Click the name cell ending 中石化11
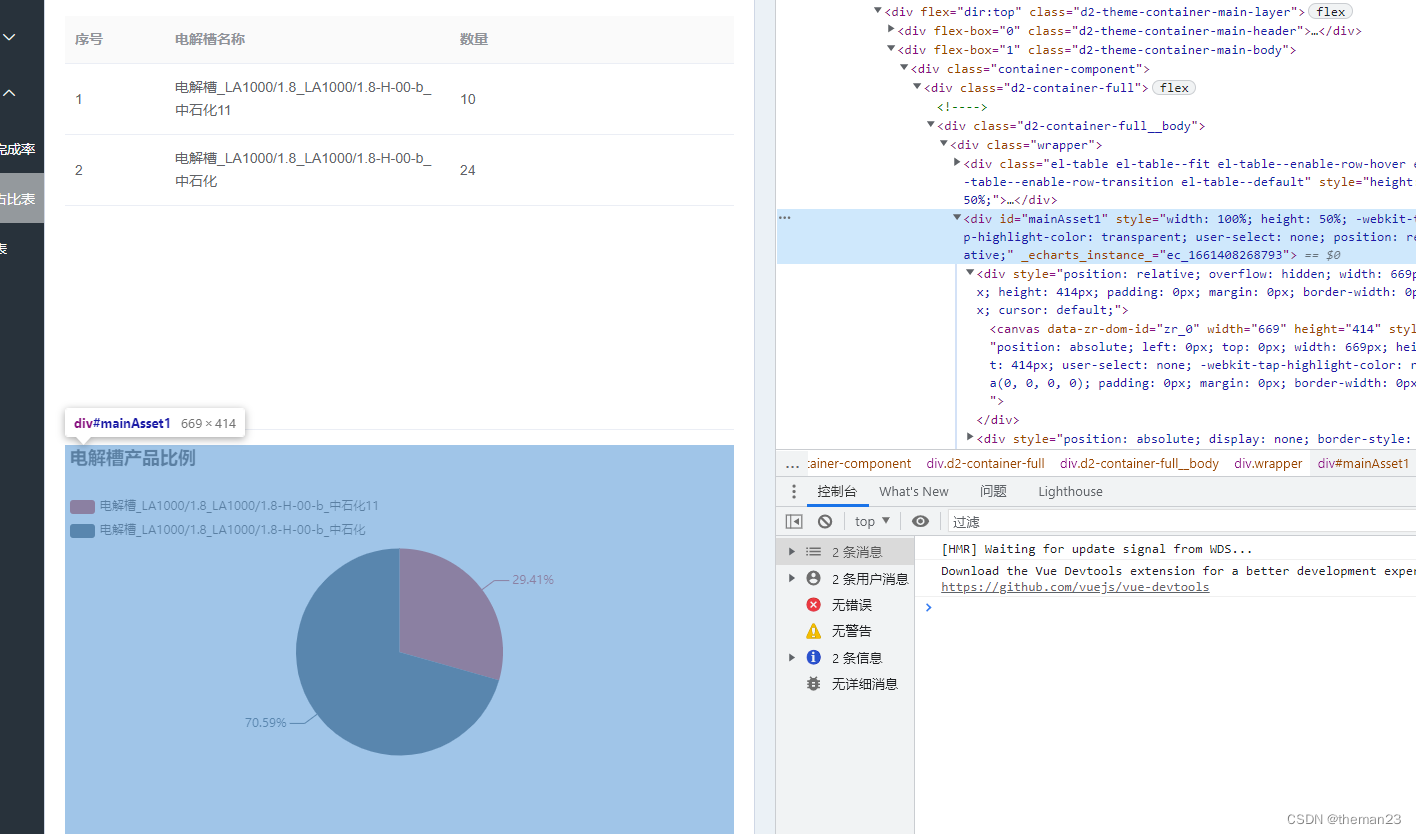The image size is (1416, 834). 303,99
